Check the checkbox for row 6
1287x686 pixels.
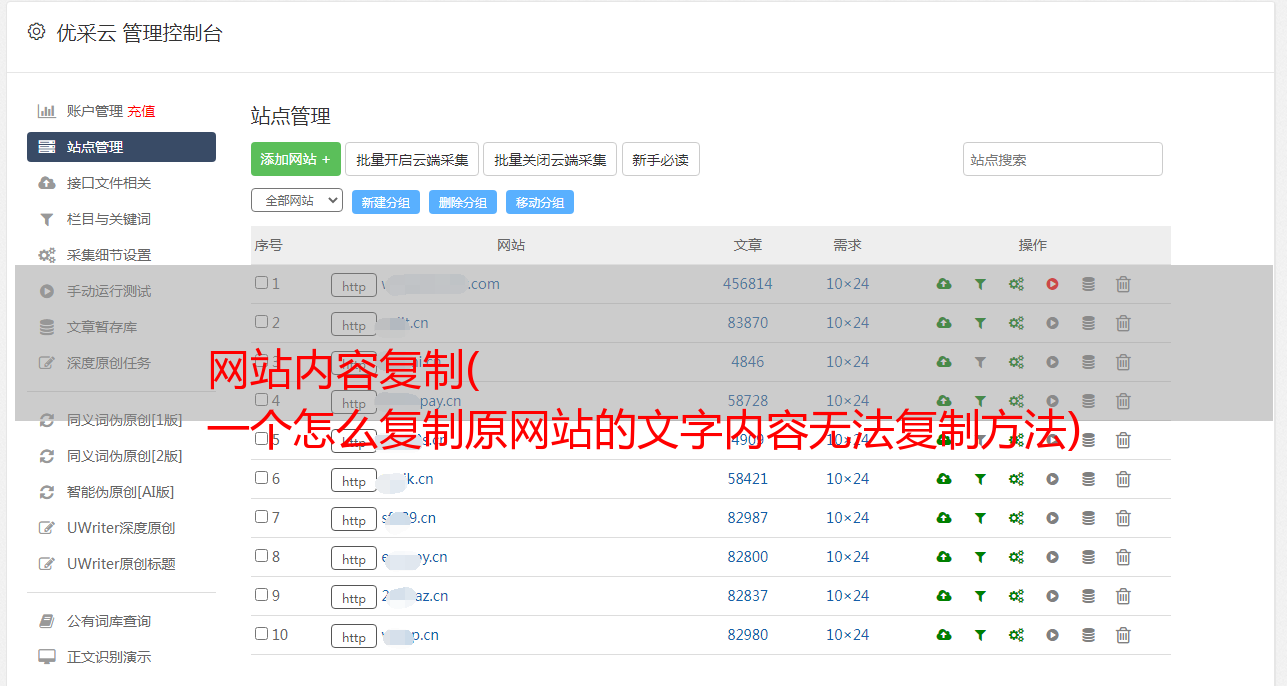(x=261, y=478)
